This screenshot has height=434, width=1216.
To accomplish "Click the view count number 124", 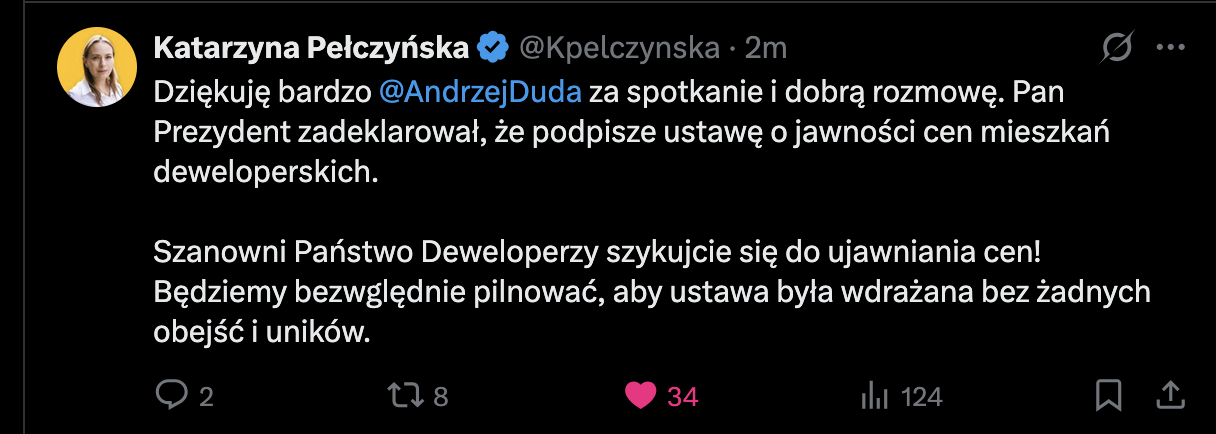I will click(921, 397).
